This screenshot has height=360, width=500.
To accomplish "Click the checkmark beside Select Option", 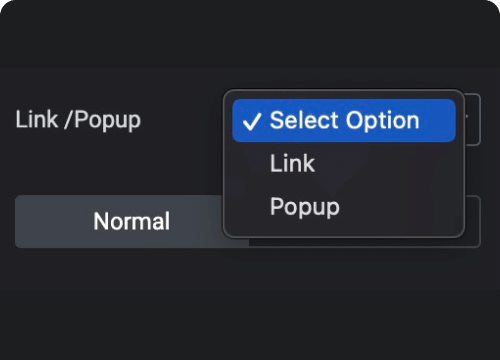I will pos(251,121).
